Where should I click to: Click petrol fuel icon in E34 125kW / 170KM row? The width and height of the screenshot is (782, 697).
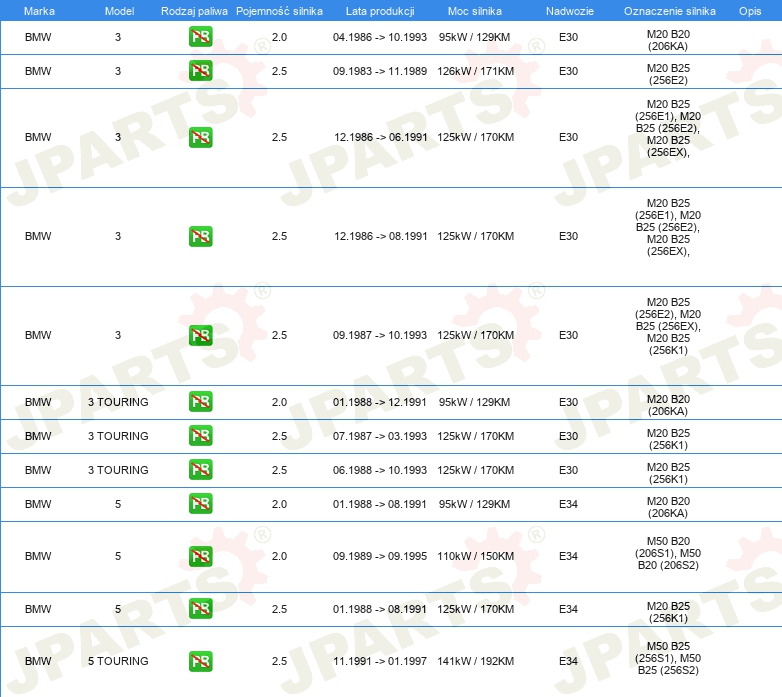click(200, 609)
